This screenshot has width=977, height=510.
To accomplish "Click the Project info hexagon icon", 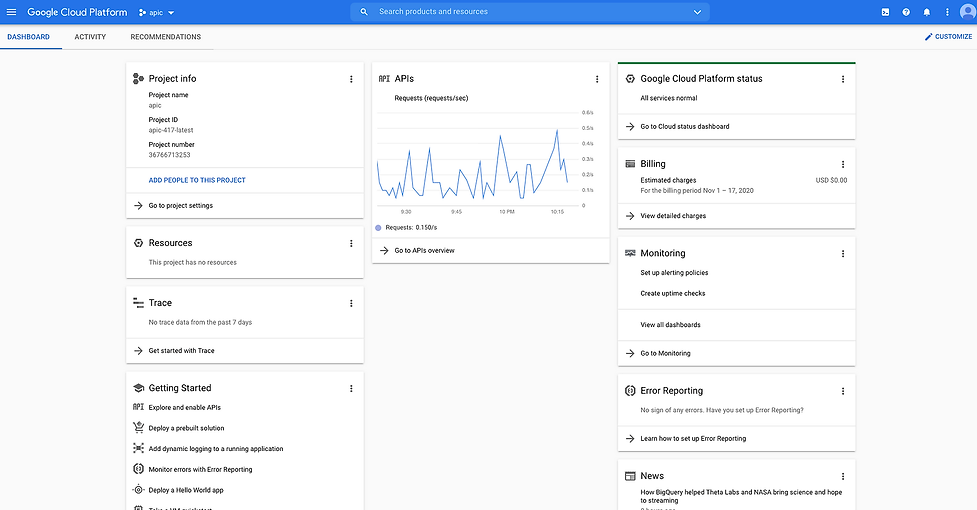I will (x=138, y=78).
